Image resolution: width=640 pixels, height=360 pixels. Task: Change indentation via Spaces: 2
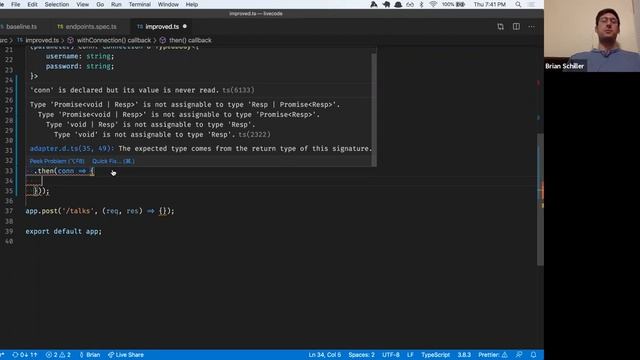tap(361, 355)
